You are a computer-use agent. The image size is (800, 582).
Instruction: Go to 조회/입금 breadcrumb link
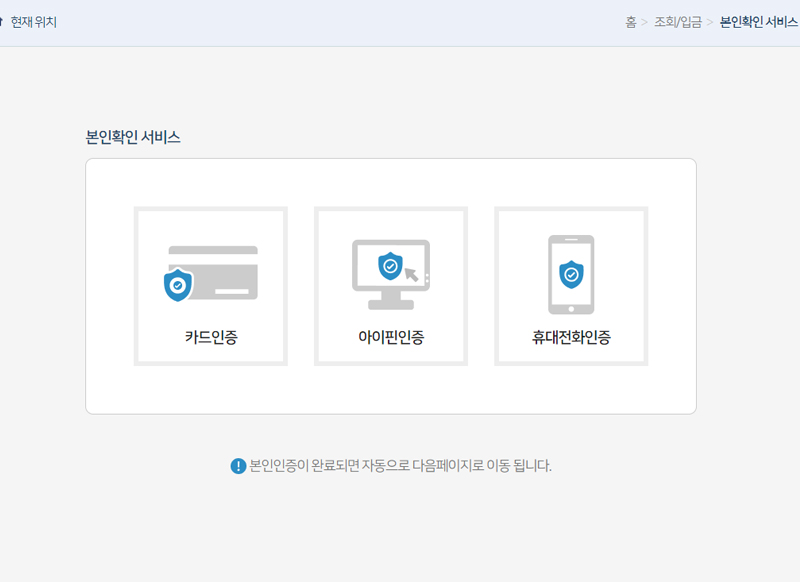678,22
